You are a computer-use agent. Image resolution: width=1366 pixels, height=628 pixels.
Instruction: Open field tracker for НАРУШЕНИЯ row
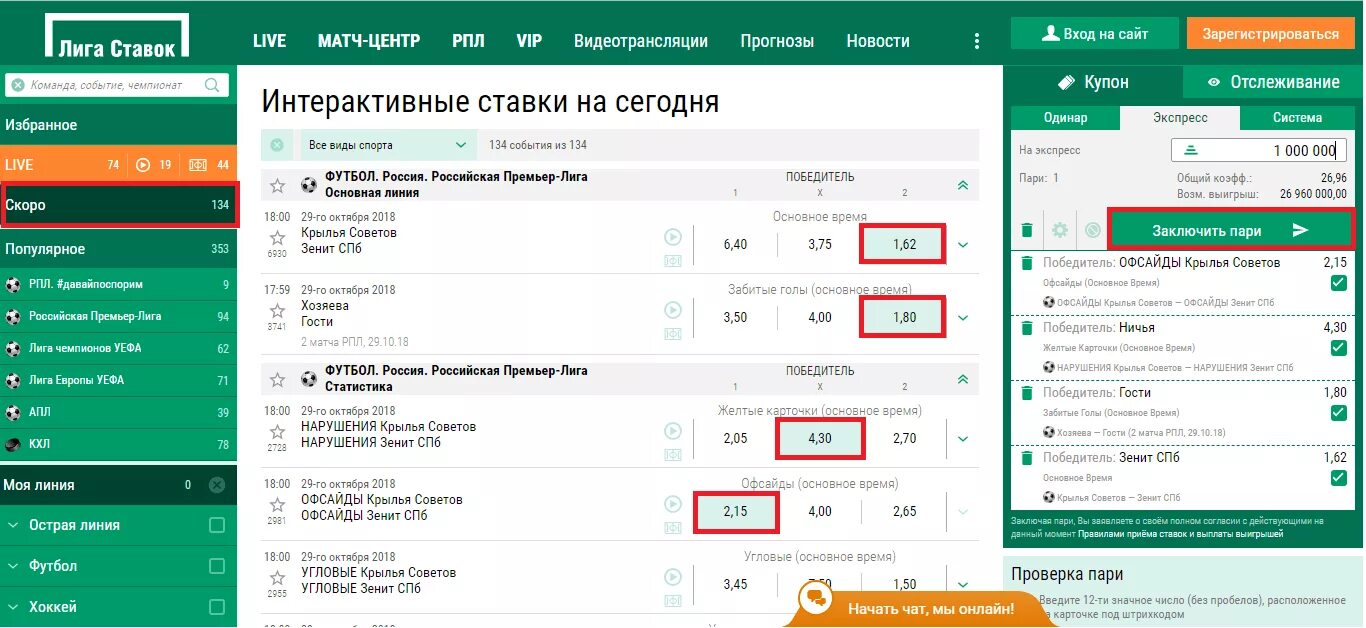point(673,455)
